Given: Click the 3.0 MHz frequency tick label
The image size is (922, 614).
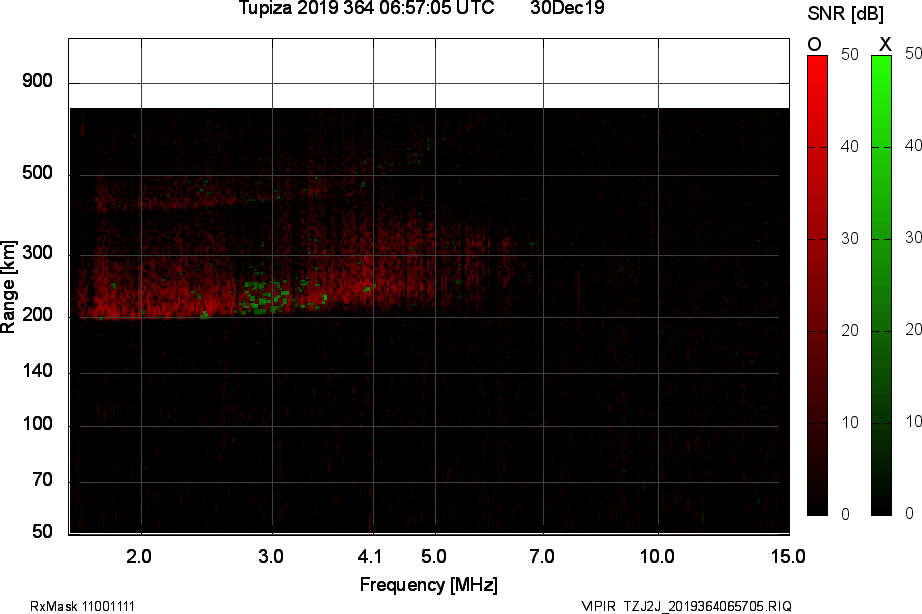Looking at the screenshot, I should tap(270, 556).
